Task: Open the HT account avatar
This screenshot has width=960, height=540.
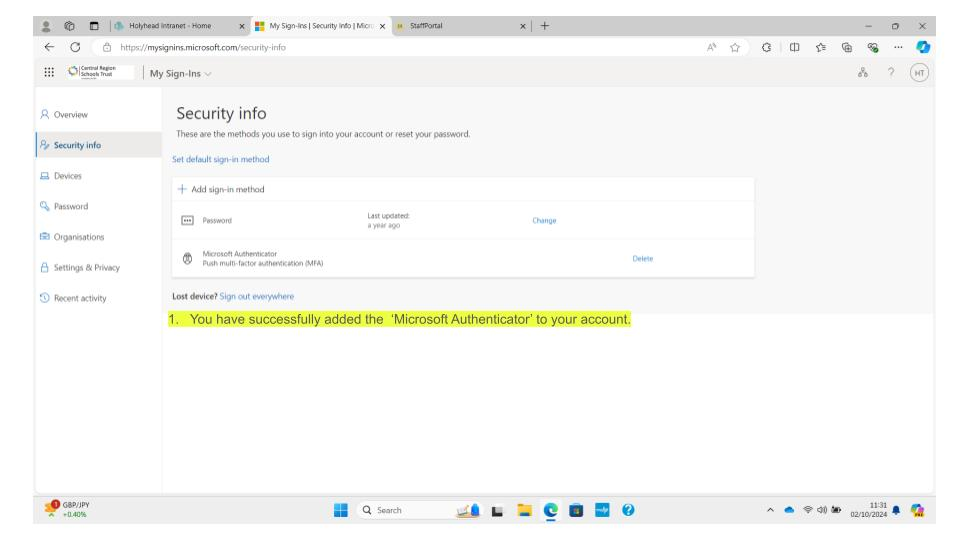Action: pos(919,73)
